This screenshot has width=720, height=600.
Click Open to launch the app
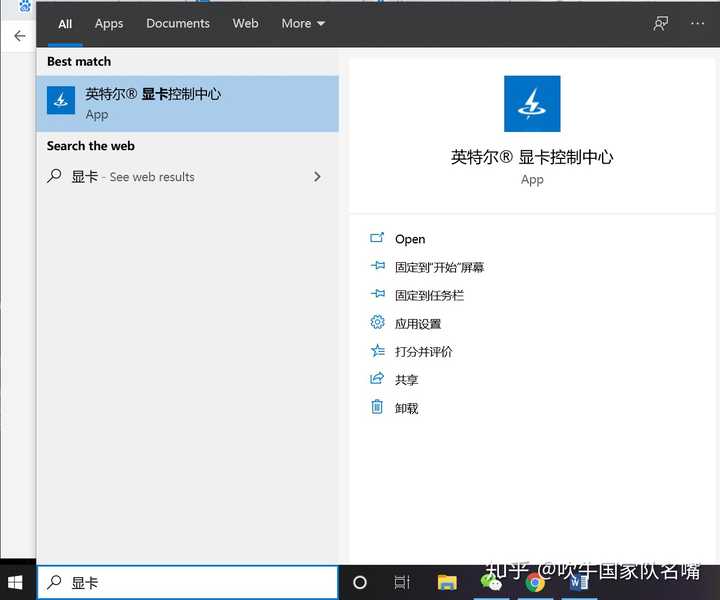click(410, 239)
